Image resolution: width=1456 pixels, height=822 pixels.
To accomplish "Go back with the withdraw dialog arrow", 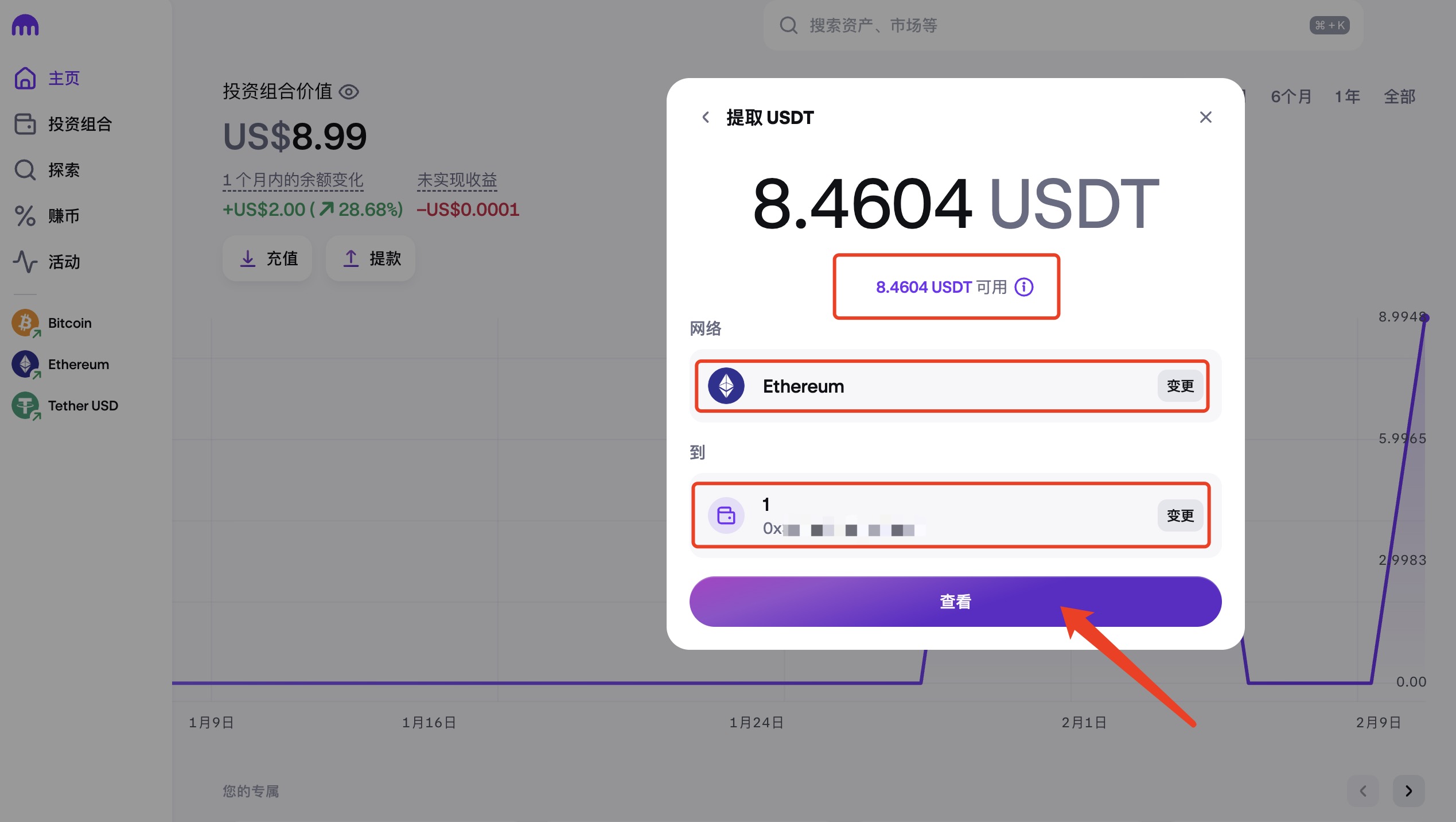I will click(706, 117).
